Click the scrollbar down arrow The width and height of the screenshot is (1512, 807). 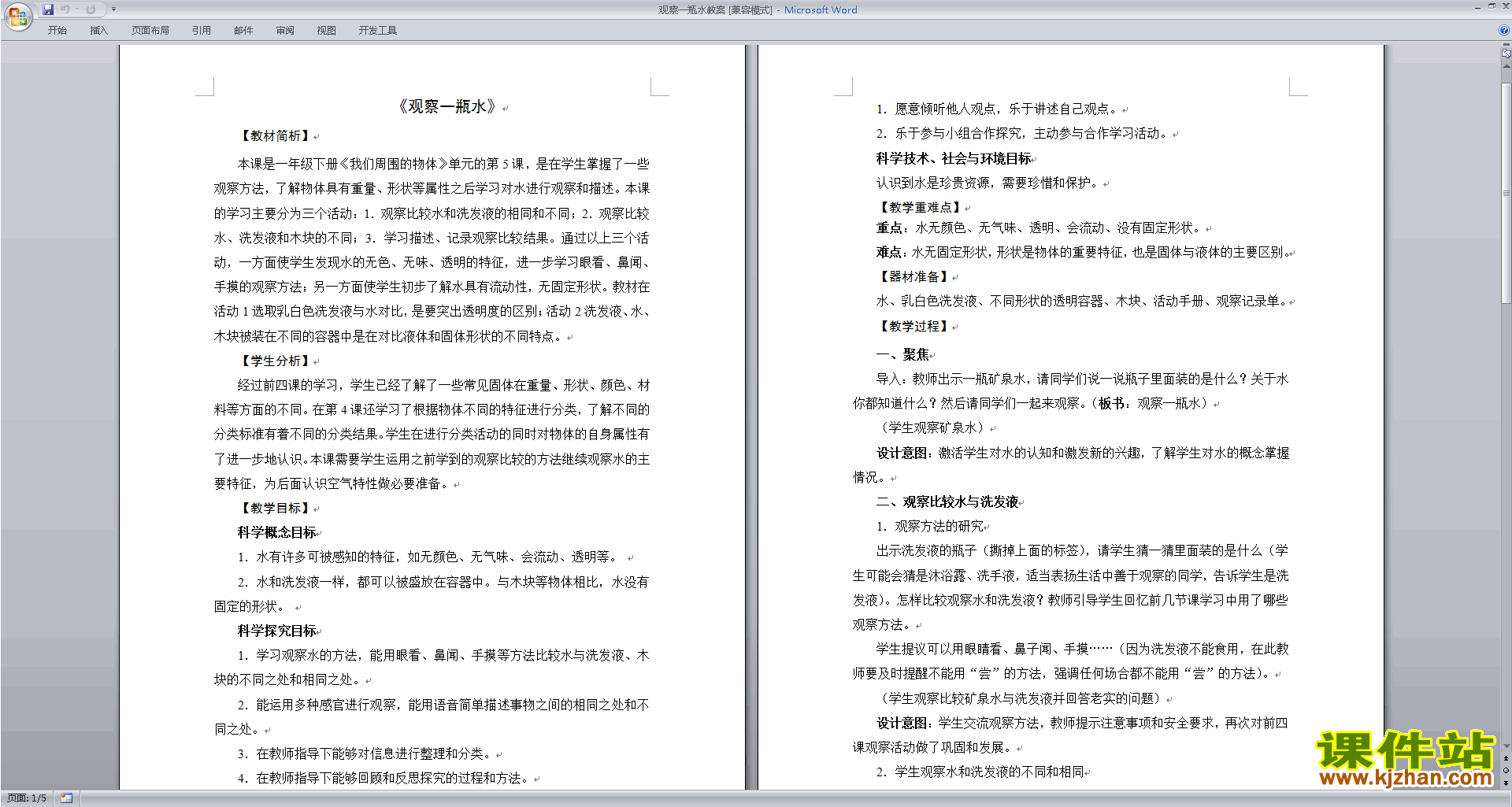pos(1506,746)
